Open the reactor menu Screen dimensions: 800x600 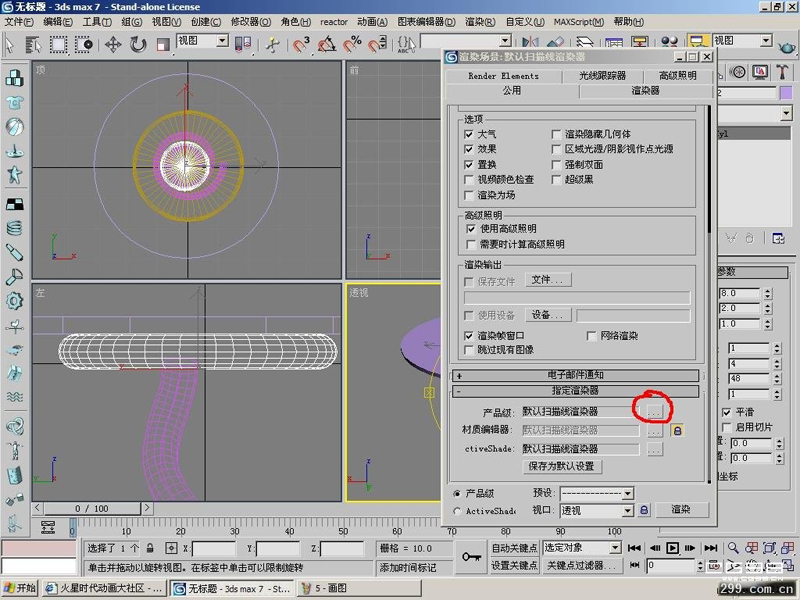(x=334, y=22)
